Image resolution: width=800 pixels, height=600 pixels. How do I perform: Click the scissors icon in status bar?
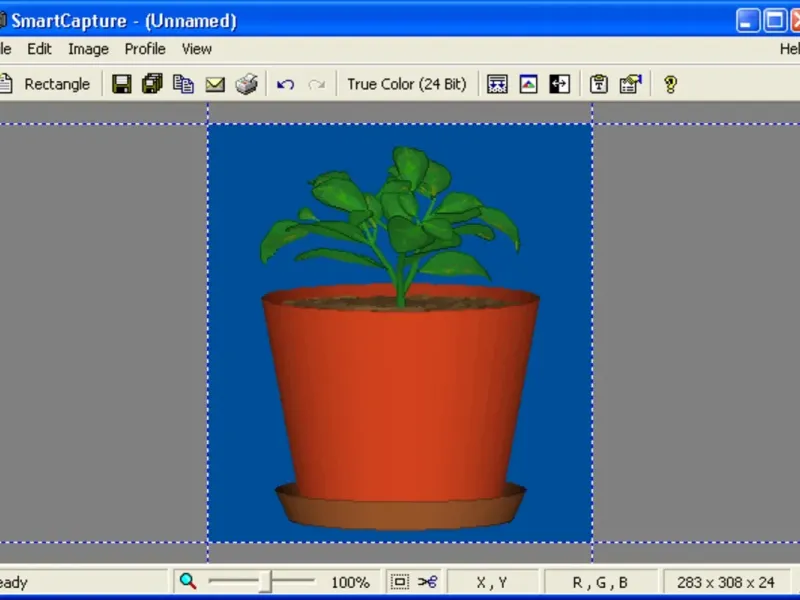pos(428,582)
